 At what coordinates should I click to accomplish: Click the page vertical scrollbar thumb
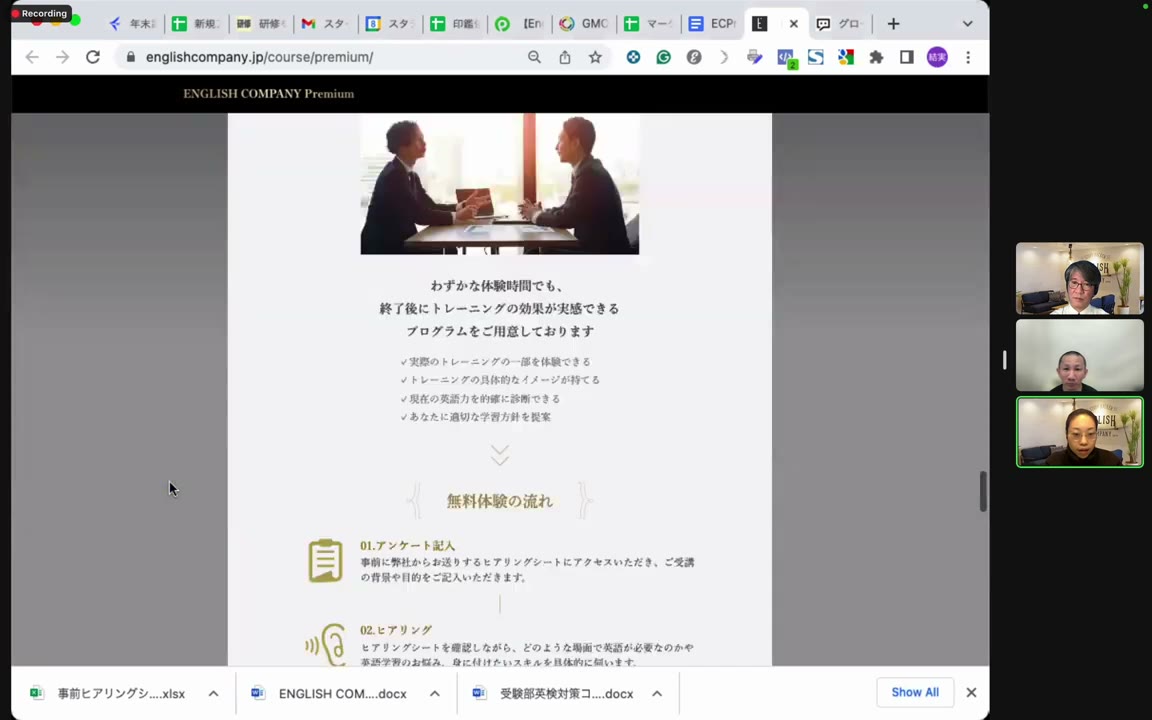coord(983,491)
